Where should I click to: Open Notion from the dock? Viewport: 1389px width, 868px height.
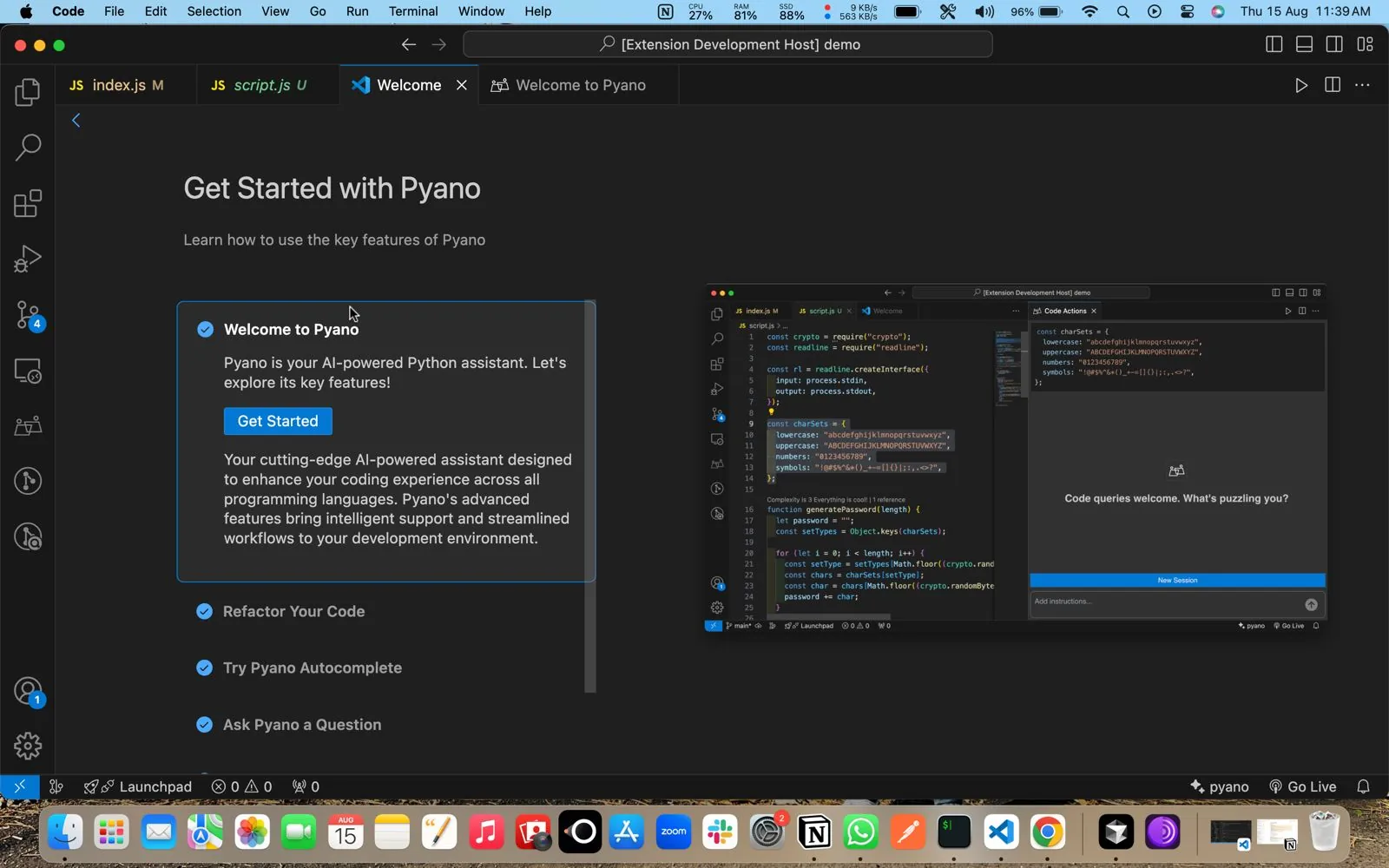[x=813, y=833]
